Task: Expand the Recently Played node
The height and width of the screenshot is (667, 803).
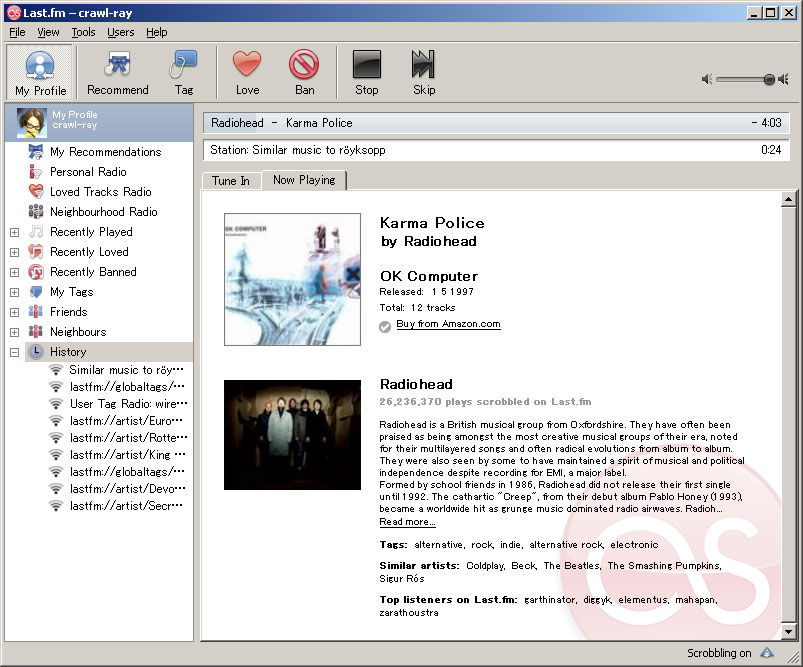Action: (x=14, y=232)
